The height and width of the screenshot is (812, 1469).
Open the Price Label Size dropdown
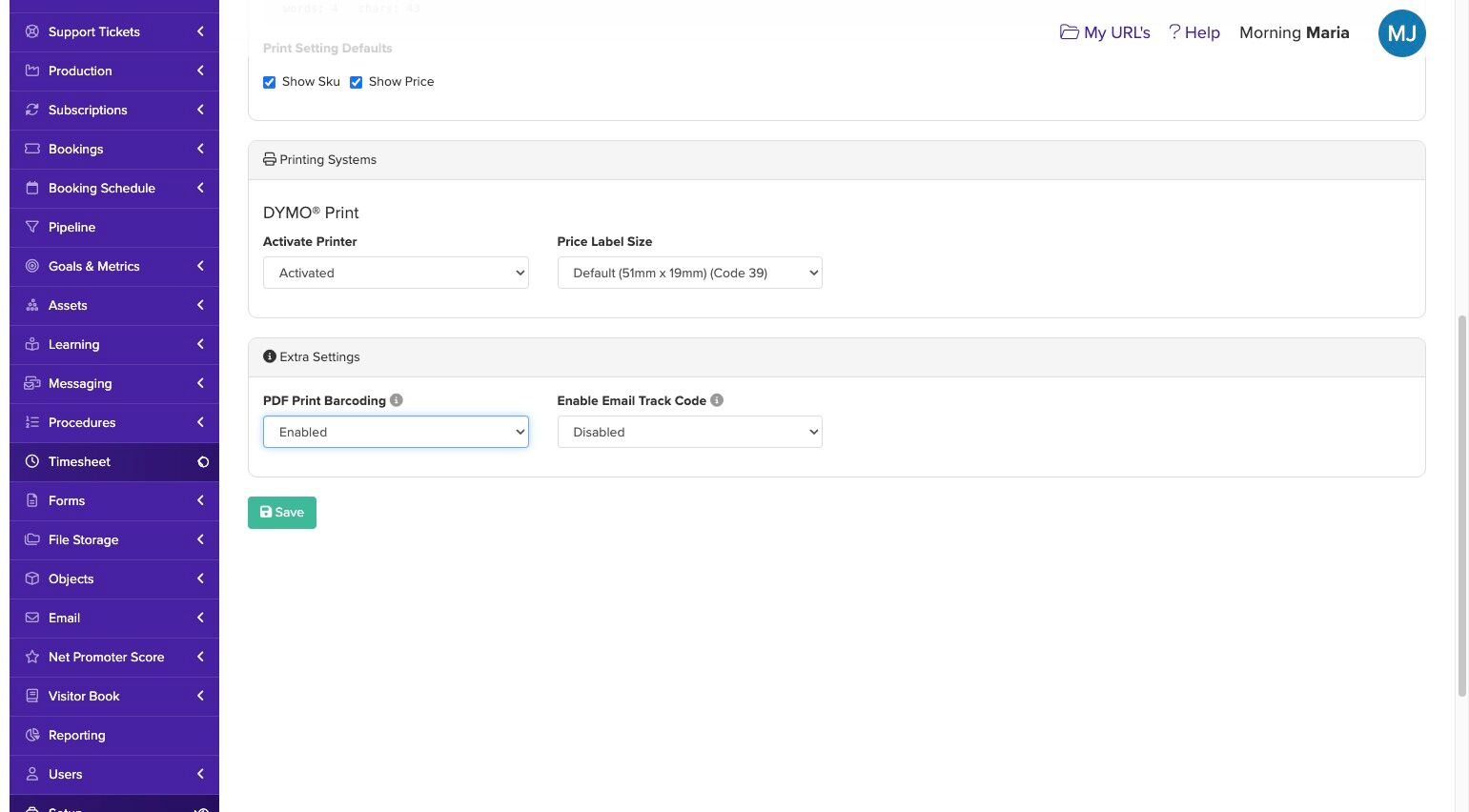pos(689,273)
